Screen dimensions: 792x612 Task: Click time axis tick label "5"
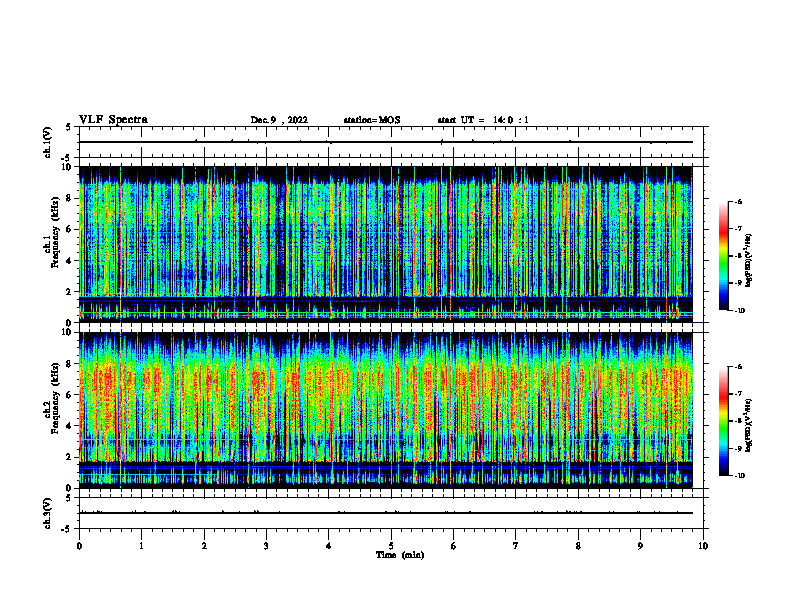[391, 546]
